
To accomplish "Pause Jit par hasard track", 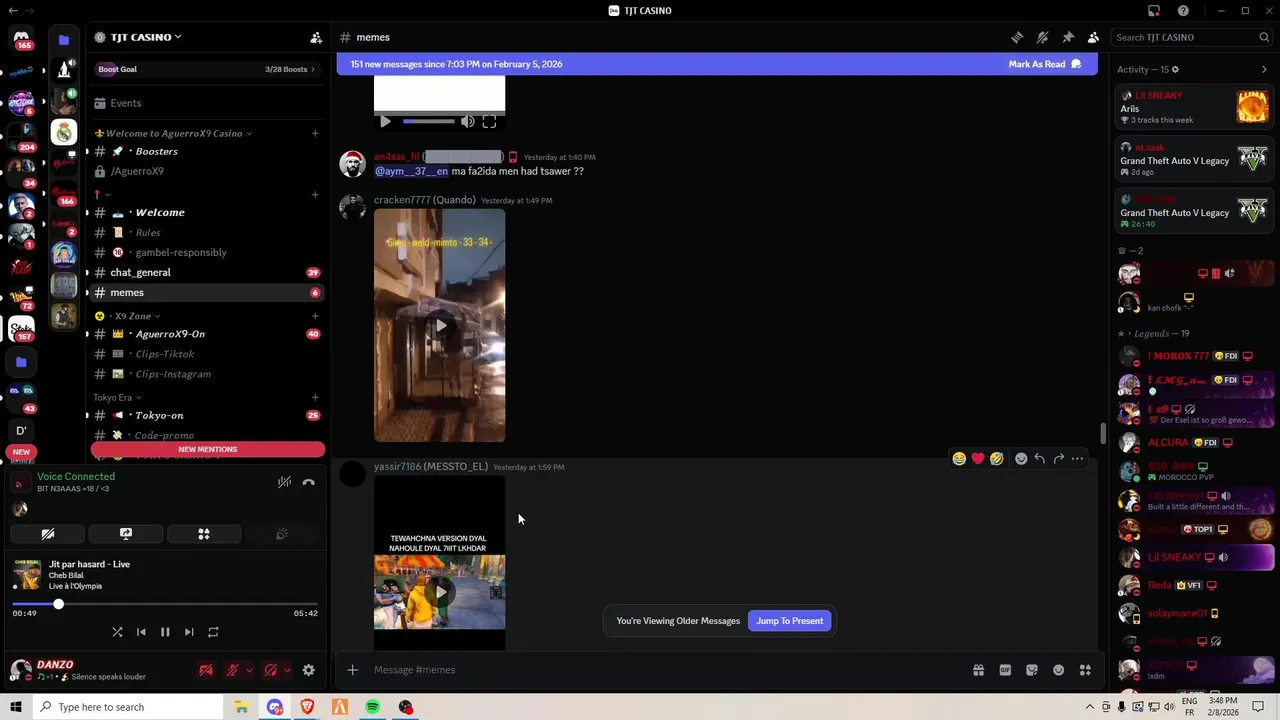I will 165,632.
